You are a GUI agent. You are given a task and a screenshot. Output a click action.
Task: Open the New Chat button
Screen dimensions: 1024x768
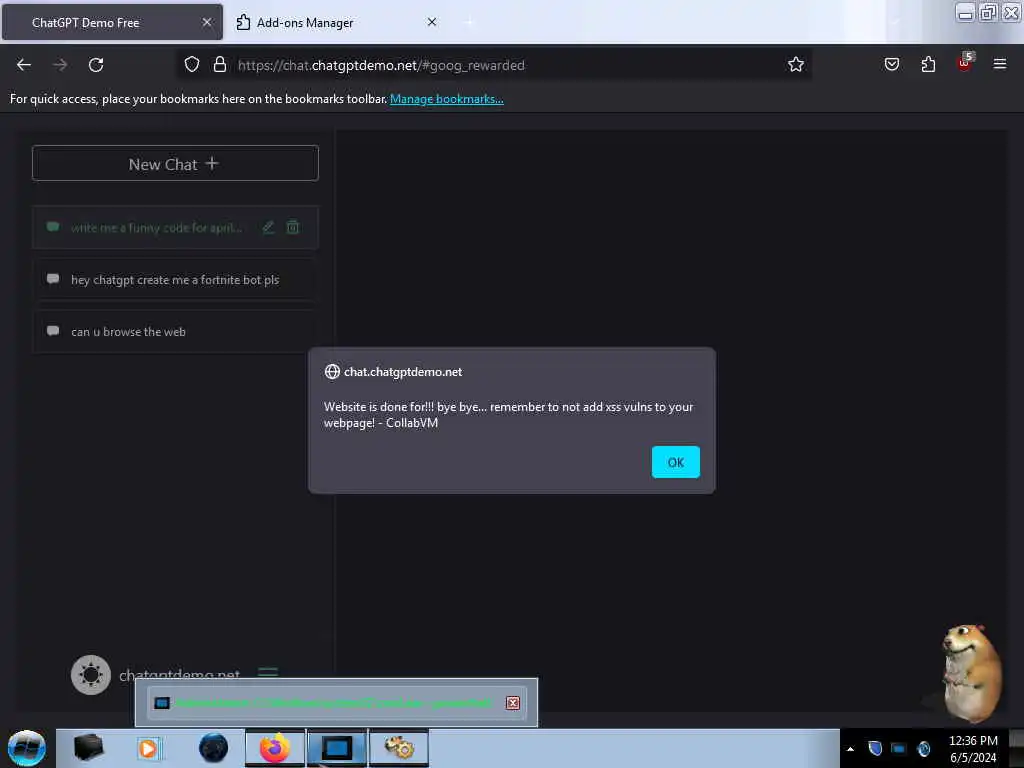coord(175,163)
